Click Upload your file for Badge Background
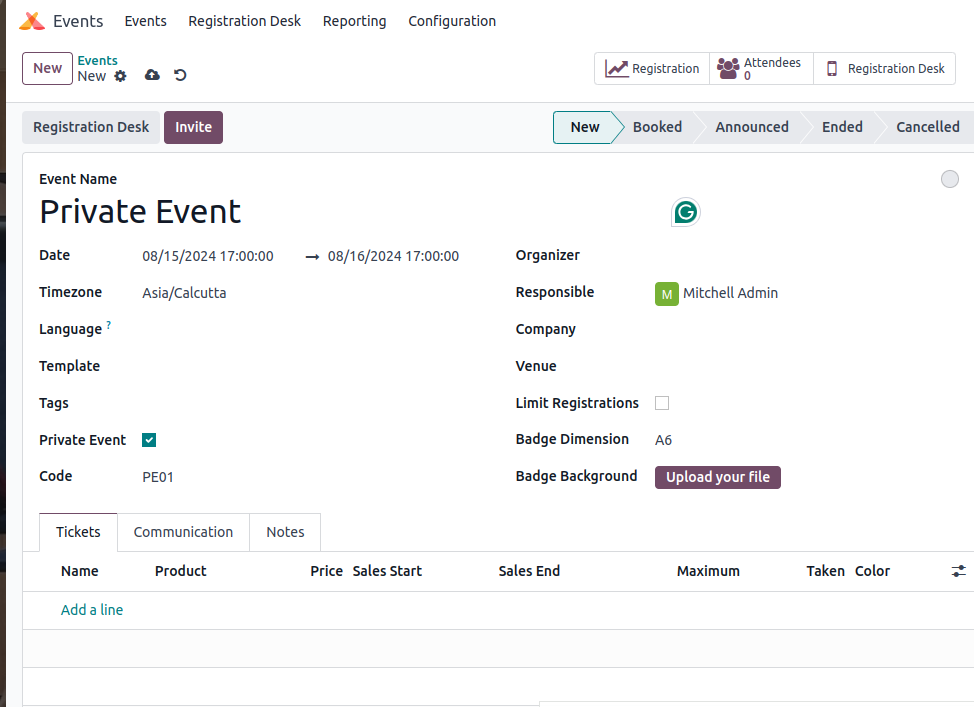The width and height of the screenshot is (974, 707). click(717, 477)
